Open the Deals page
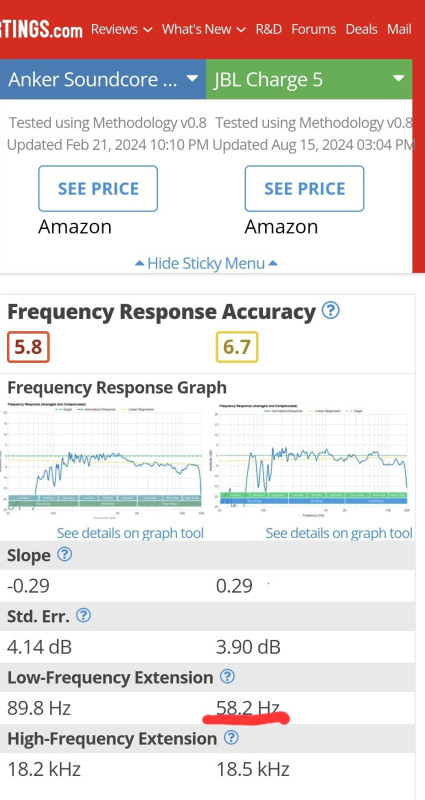The width and height of the screenshot is (425, 800). tap(361, 29)
